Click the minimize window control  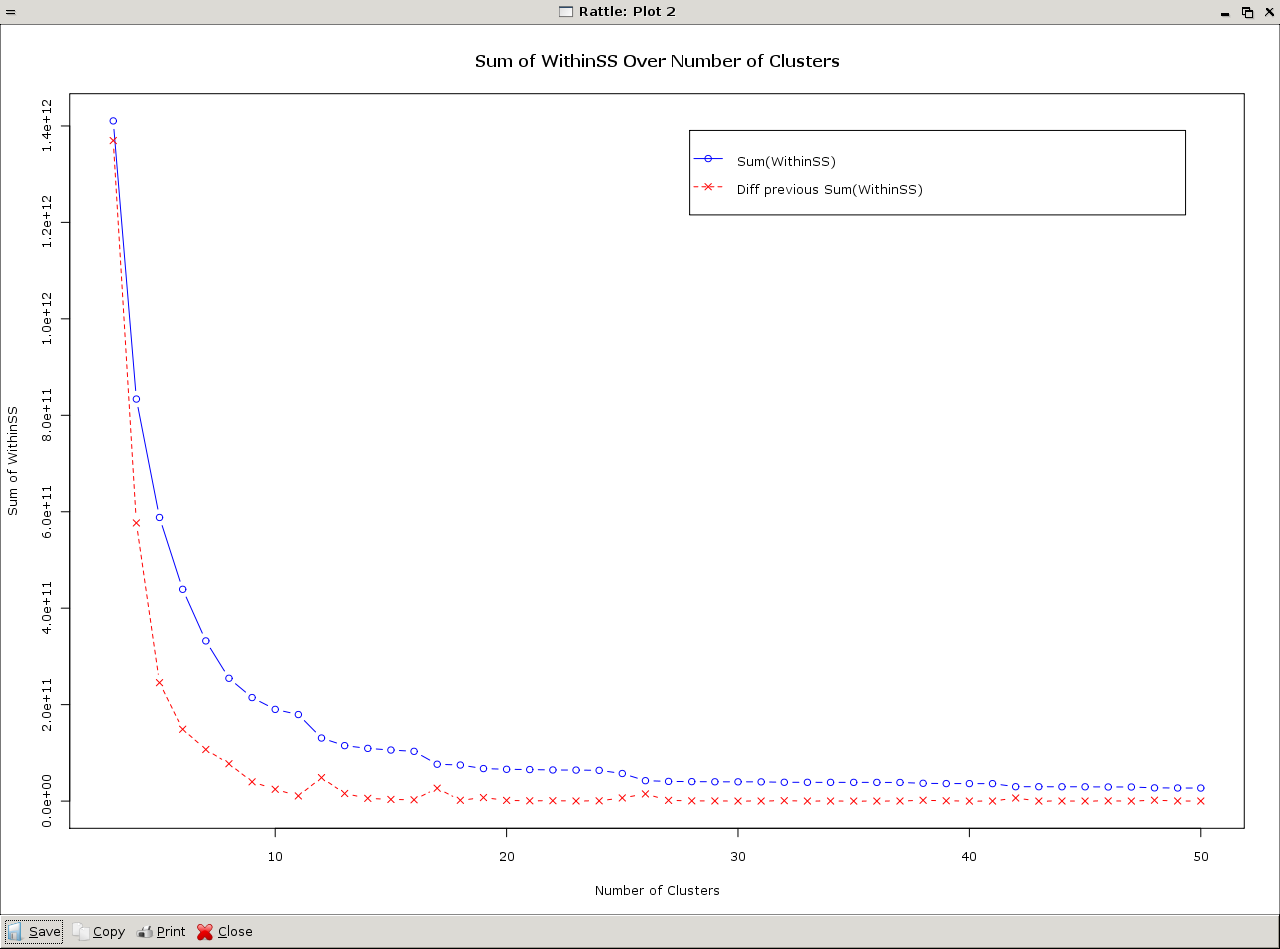tap(1224, 11)
